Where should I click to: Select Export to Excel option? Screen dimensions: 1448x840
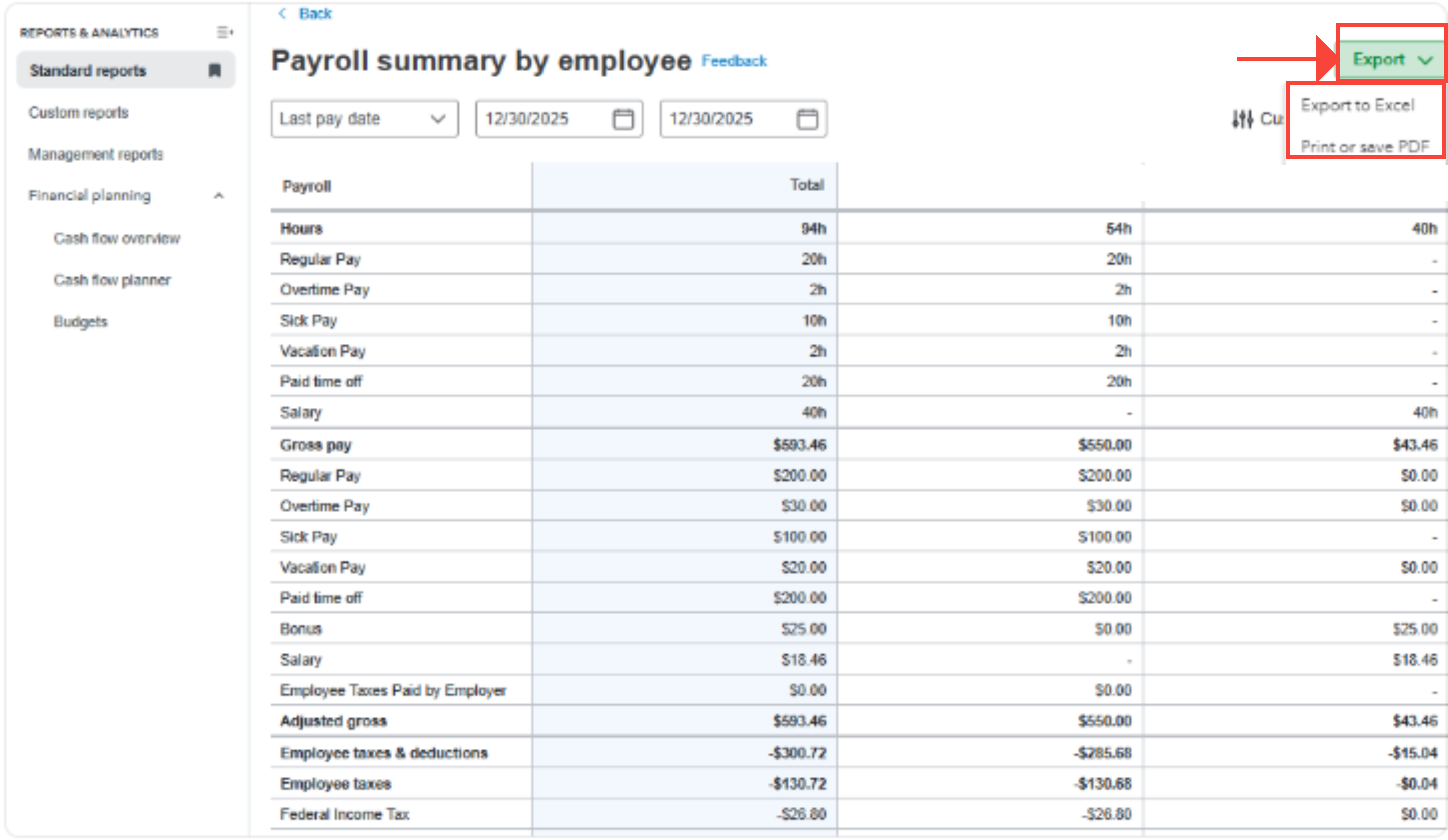pos(1357,105)
